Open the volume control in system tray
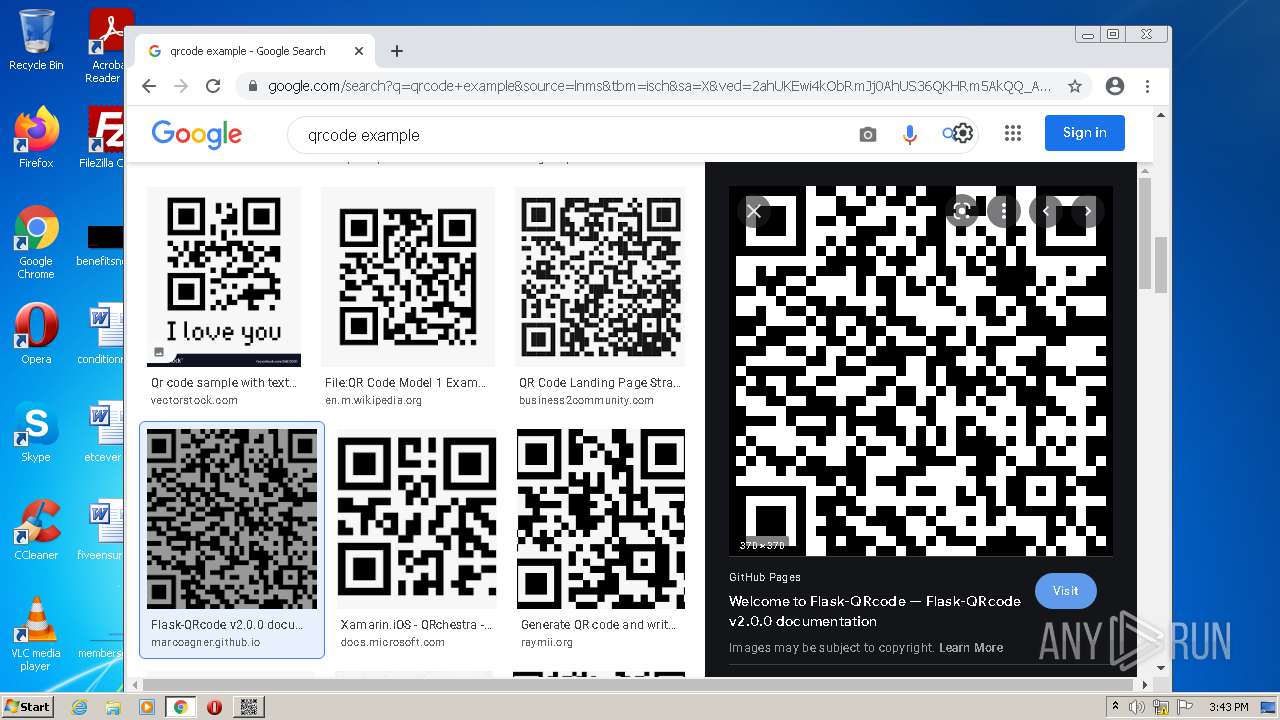The image size is (1280, 720). (x=1138, y=707)
